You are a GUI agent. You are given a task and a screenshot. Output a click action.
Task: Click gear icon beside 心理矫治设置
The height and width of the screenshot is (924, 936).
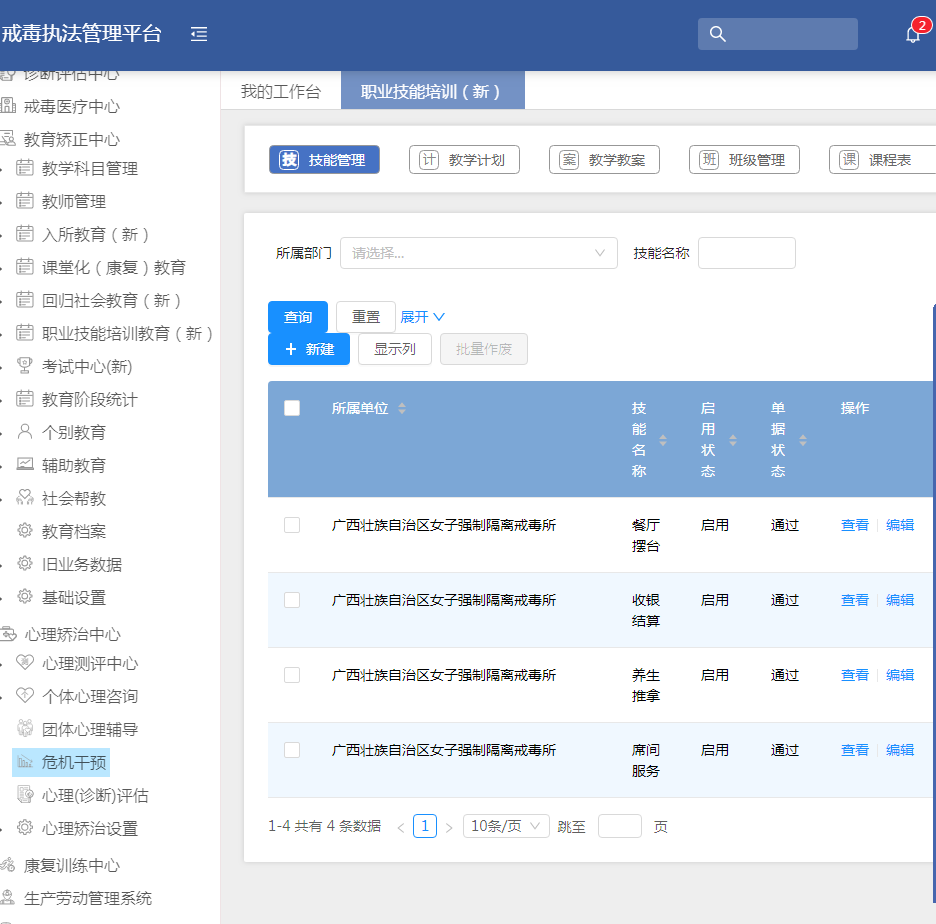pyautogui.click(x=24, y=827)
